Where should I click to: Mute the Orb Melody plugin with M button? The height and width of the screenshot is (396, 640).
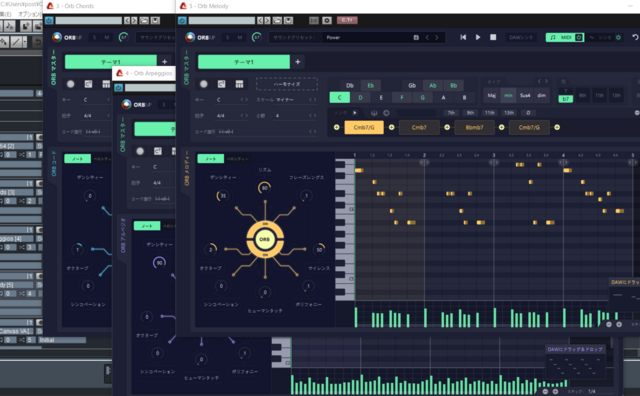pyautogui.click(x=240, y=37)
